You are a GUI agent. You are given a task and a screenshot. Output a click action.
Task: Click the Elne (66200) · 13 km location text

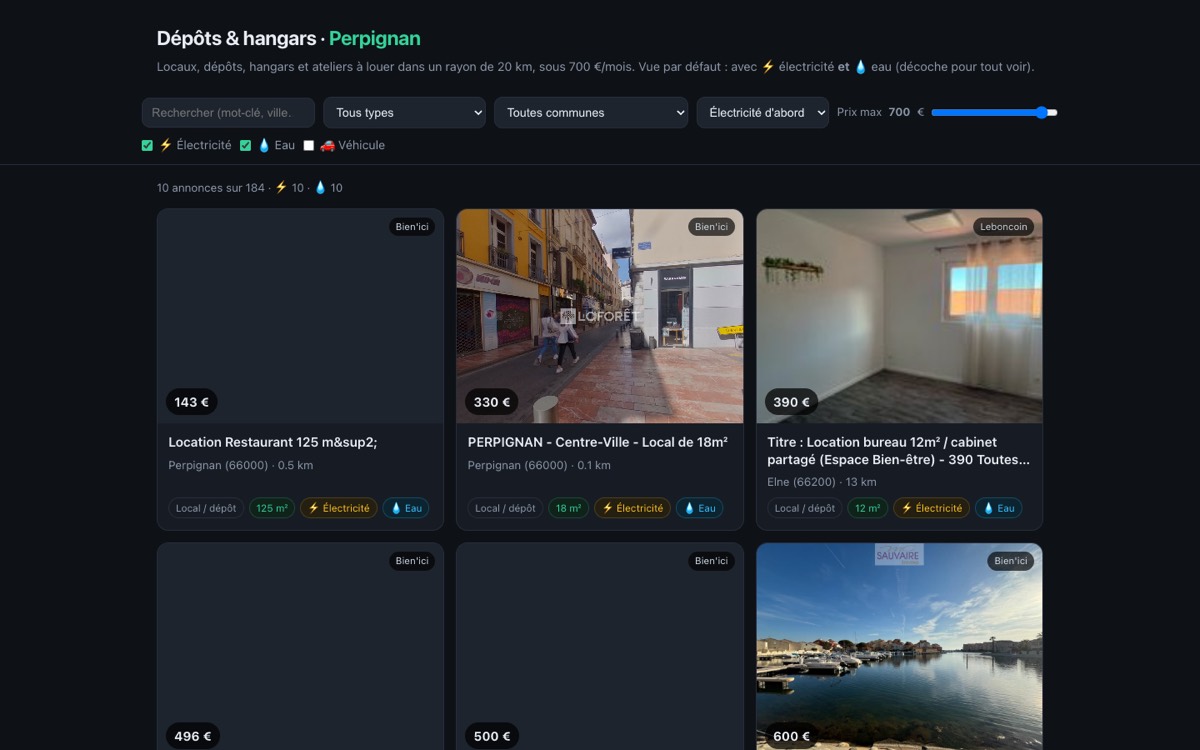822,481
